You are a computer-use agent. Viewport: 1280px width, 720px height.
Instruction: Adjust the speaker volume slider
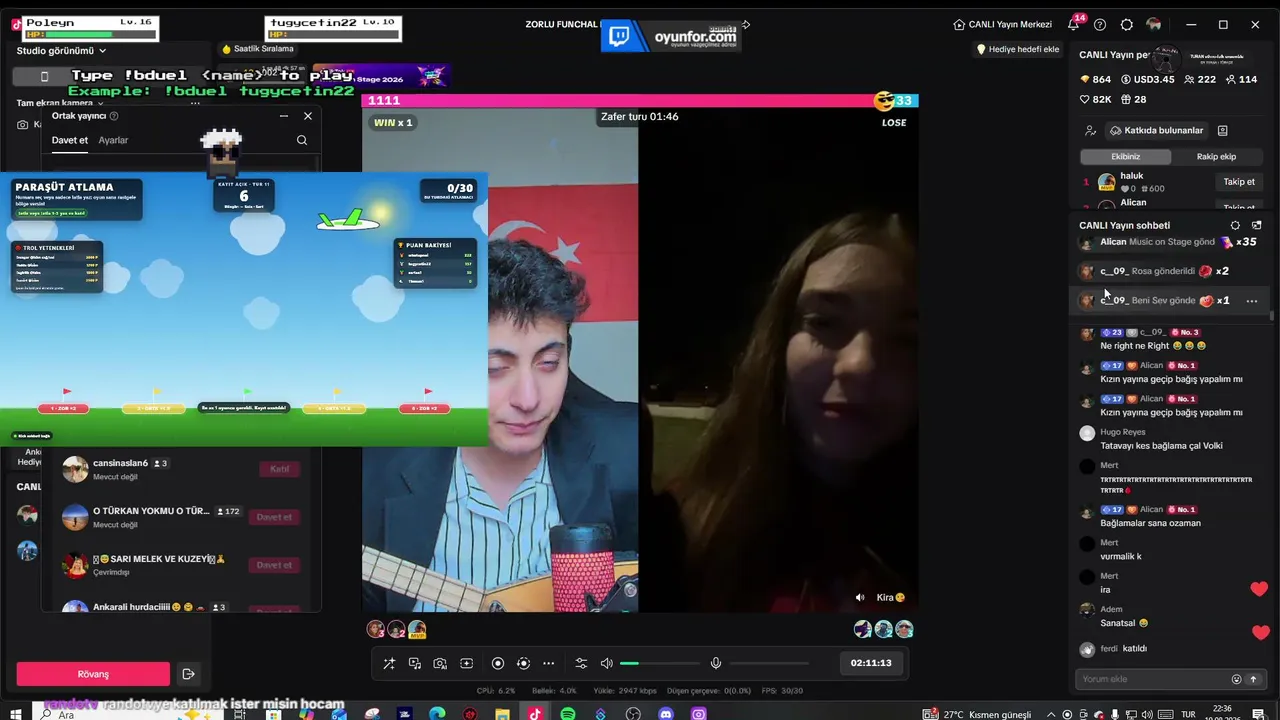(x=659, y=663)
